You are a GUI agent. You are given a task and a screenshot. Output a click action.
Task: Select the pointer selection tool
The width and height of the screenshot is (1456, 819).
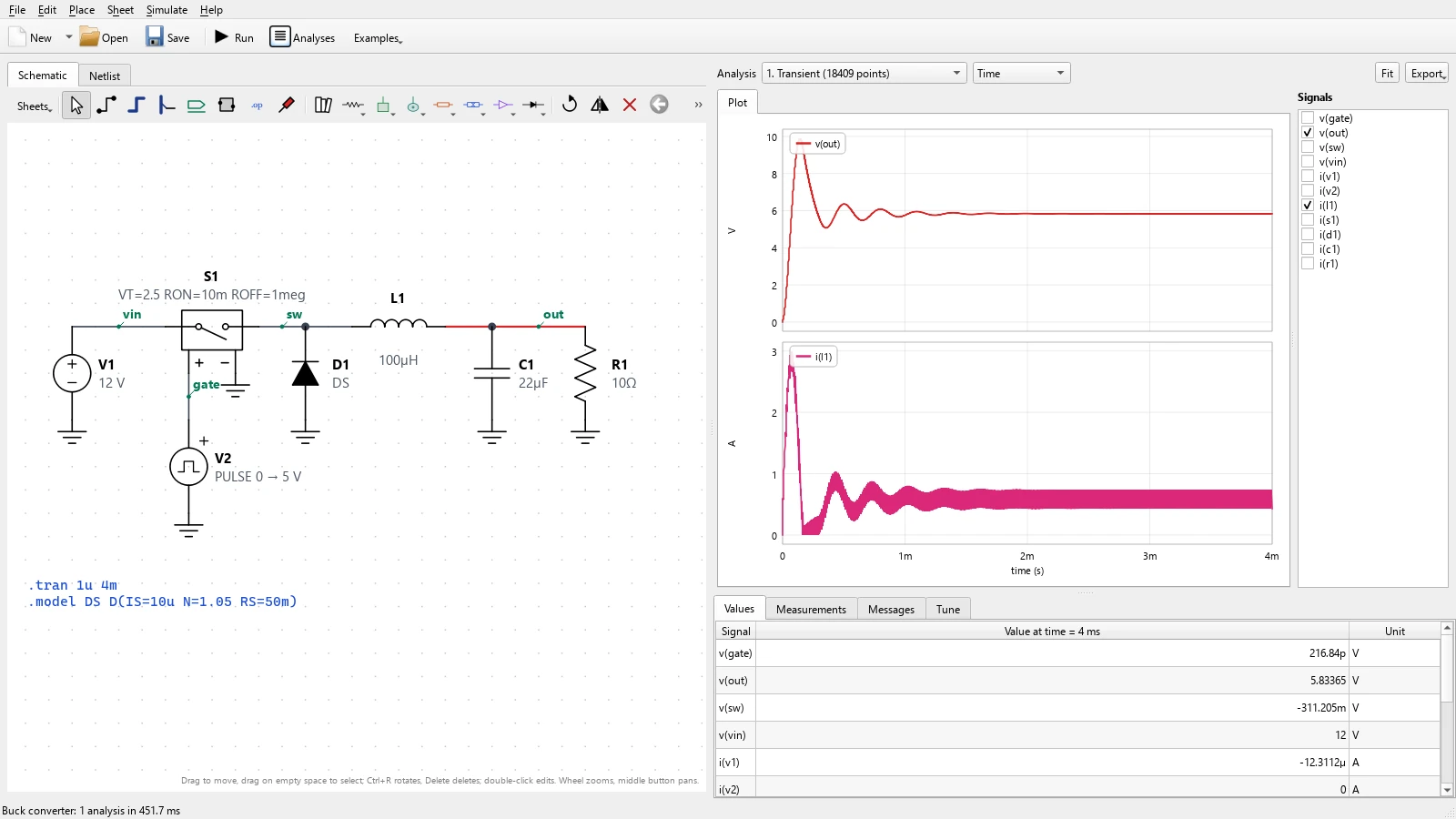[x=76, y=106]
